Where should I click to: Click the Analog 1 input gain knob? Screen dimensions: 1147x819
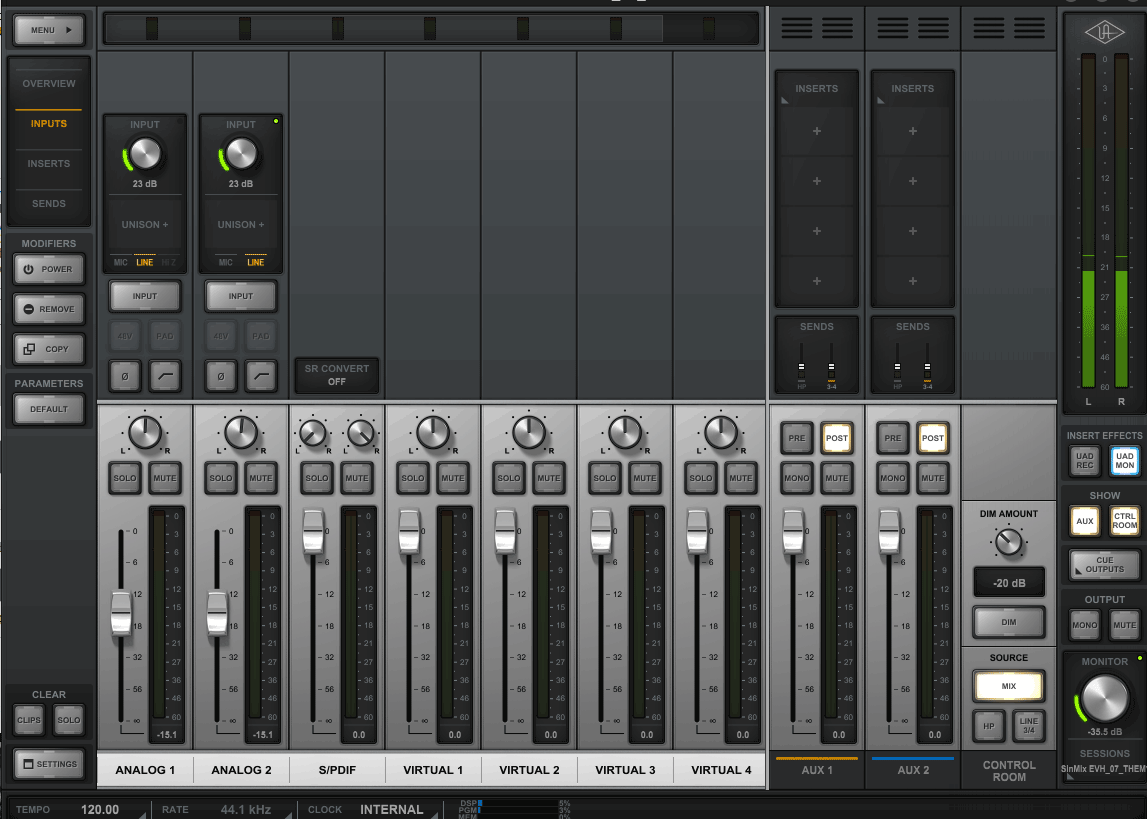pos(145,154)
